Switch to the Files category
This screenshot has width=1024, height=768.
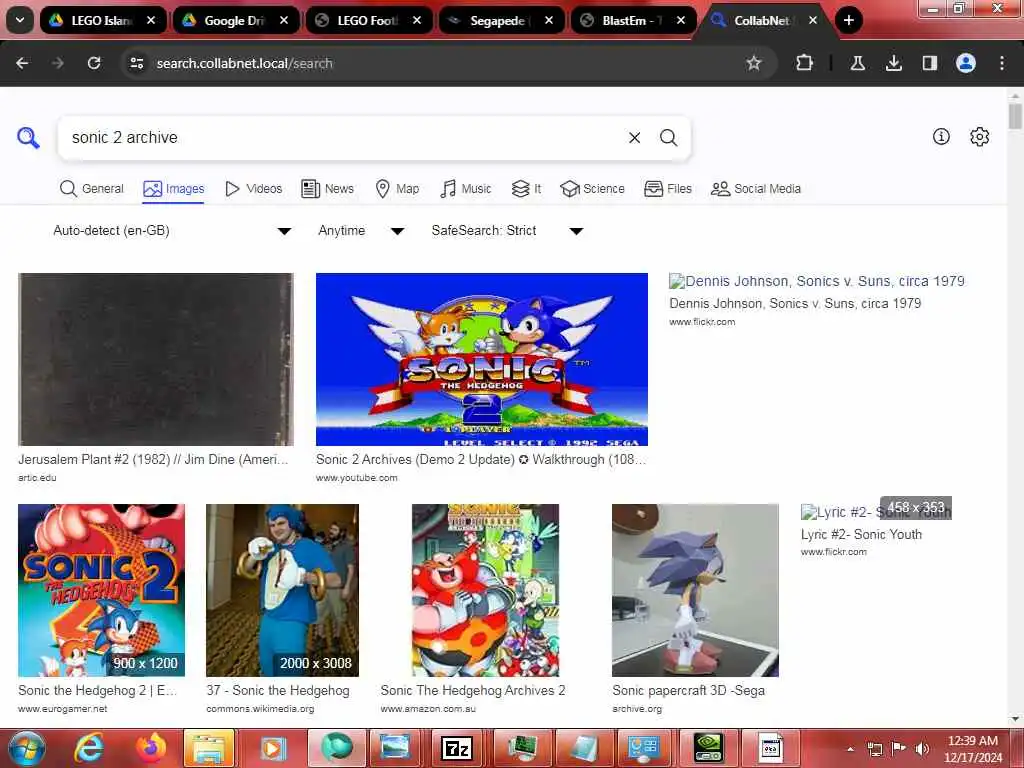[x=667, y=189]
